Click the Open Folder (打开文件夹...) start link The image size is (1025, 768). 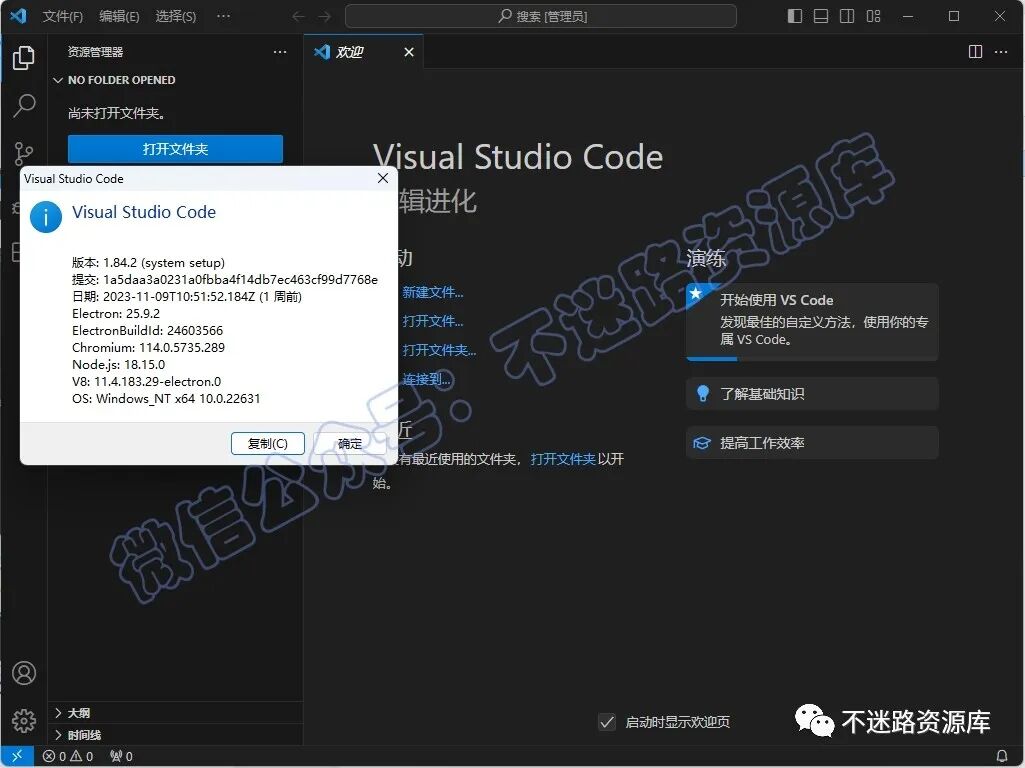(x=439, y=350)
